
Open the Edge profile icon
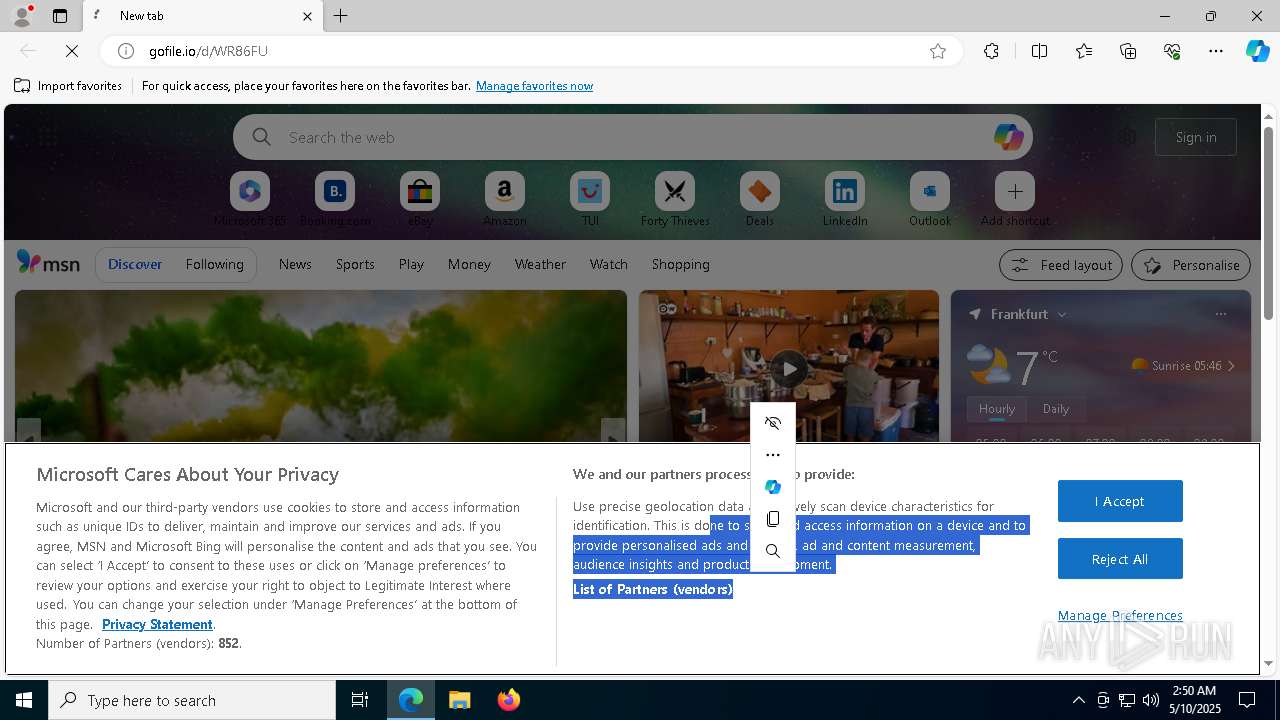pyautogui.click(x=21, y=16)
